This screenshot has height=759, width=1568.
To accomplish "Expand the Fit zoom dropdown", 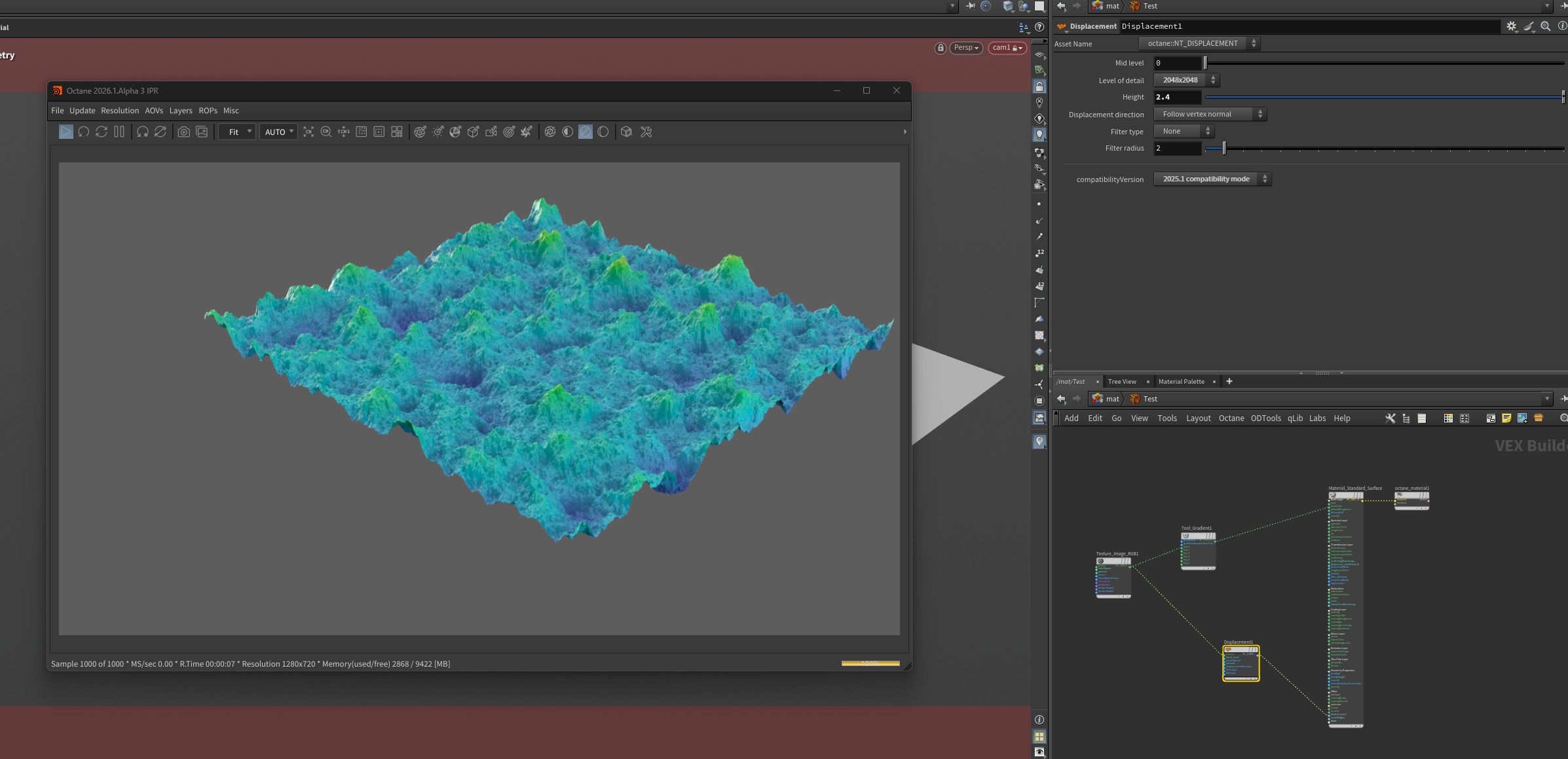I will tap(237, 132).
